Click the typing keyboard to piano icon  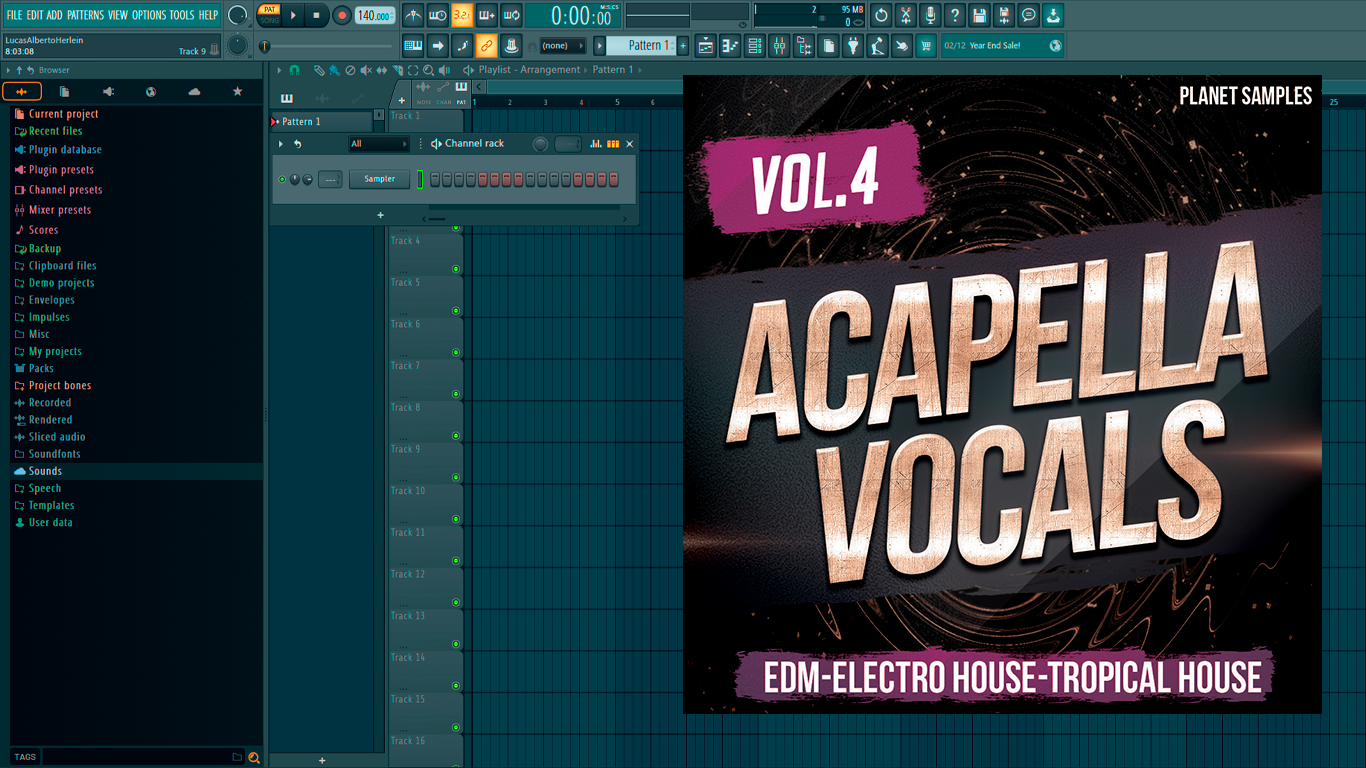[x=413, y=45]
